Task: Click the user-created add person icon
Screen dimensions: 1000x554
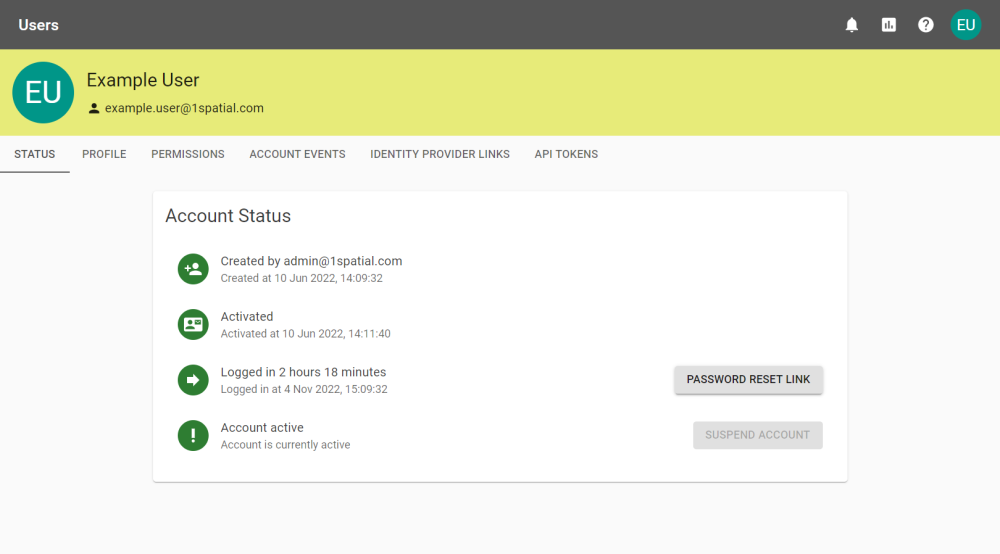Action: 193,269
